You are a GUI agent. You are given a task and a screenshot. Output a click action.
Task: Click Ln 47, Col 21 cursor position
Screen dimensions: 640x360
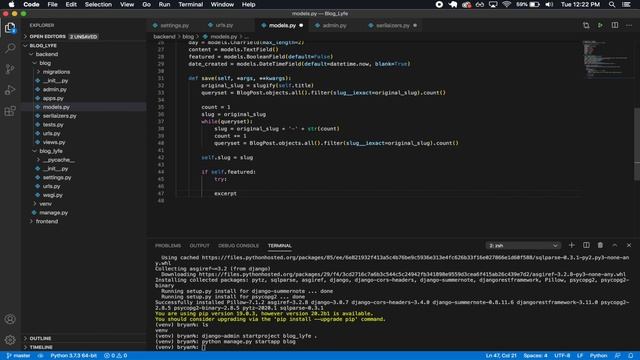(501, 356)
